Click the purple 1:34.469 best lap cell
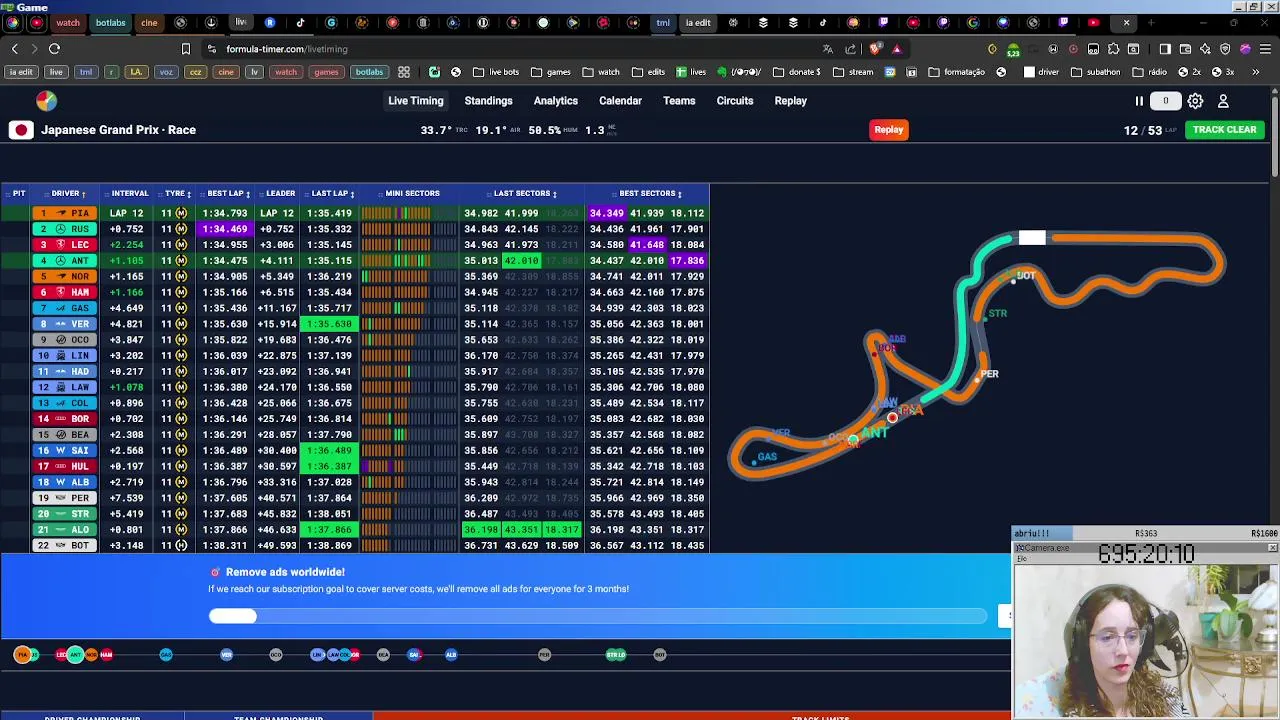Image resolution: width=1280 pixels, height=720 pixels. coord(225,229)
